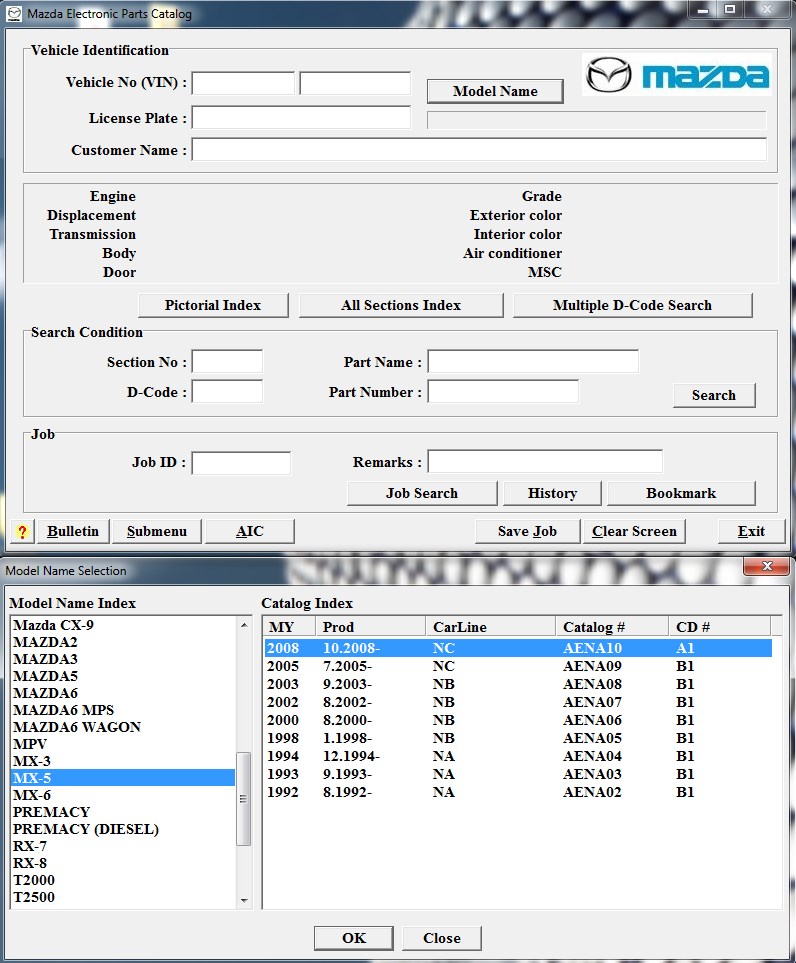The width and height of the screenshot is (796, 963).
Task: Click the AIC button
Action: (249, 531)
